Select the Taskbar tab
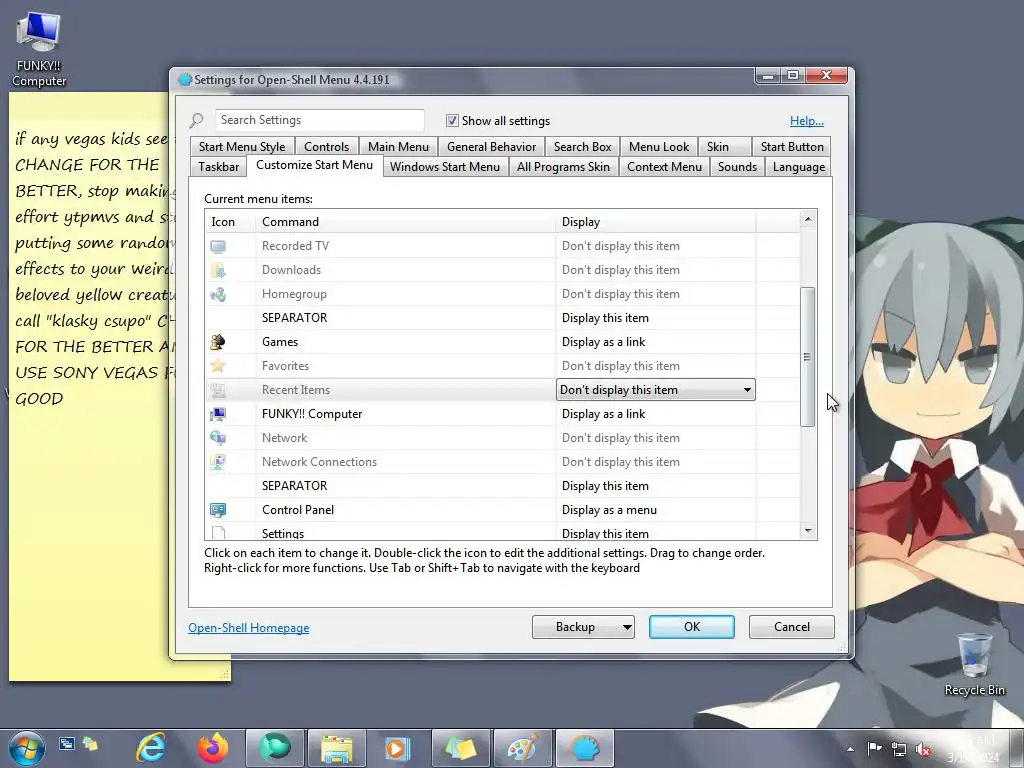 [219, 167]
